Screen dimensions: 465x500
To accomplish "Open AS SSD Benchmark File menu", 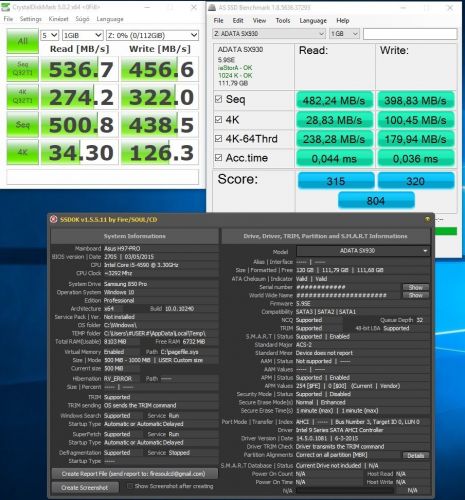I will pyautogui.click(x=219, y=21).
